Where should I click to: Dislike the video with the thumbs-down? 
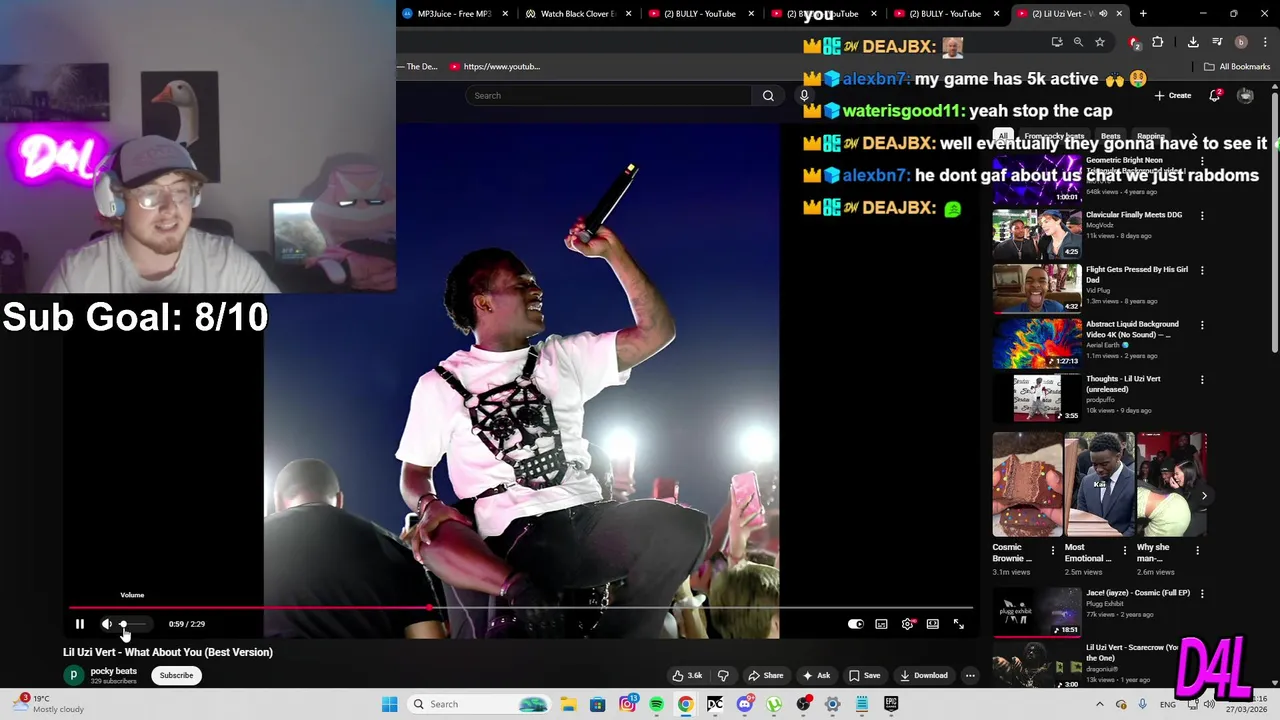723,675
